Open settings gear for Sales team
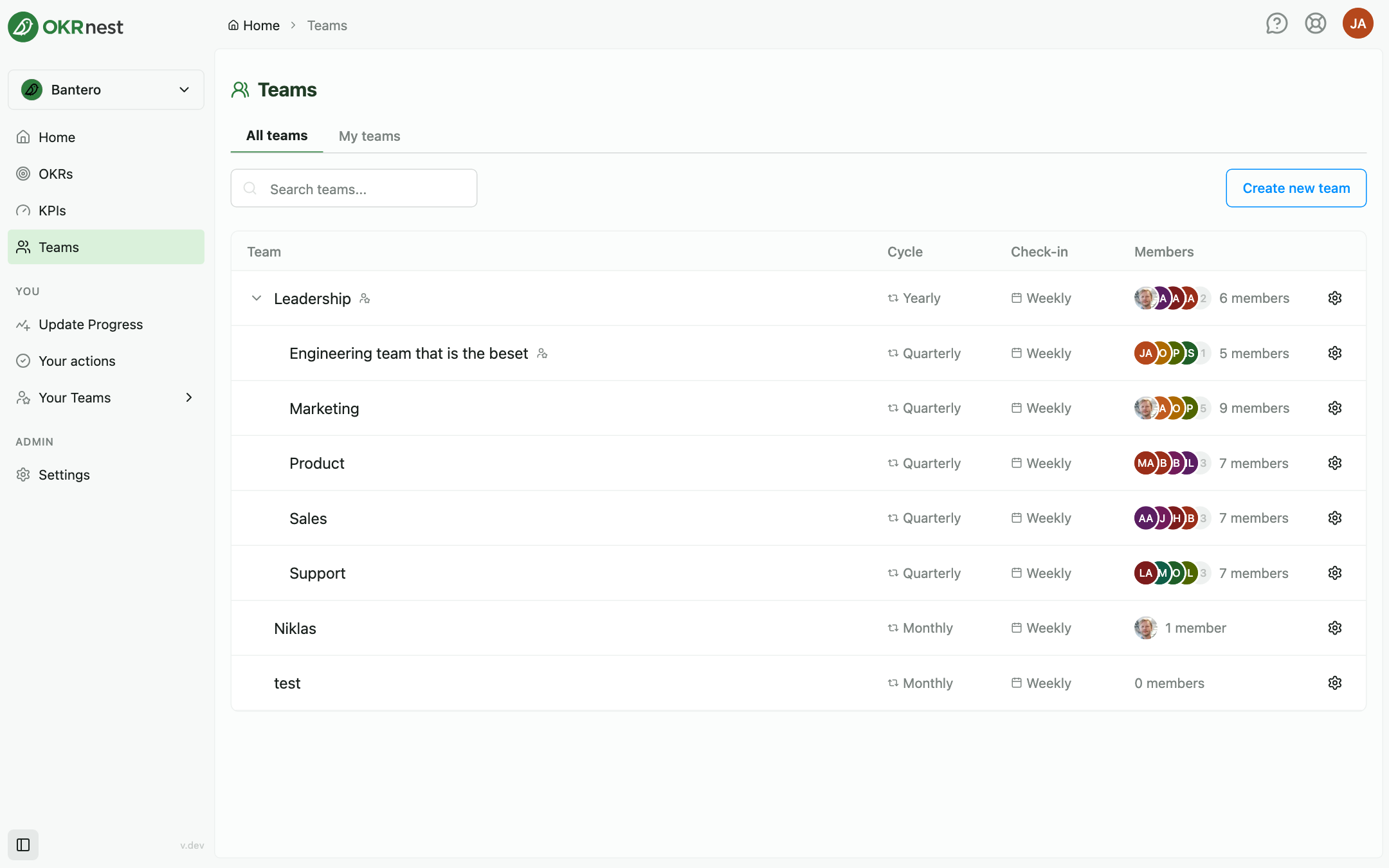This screenshot has width=1389, height=868. (1335, 518)
